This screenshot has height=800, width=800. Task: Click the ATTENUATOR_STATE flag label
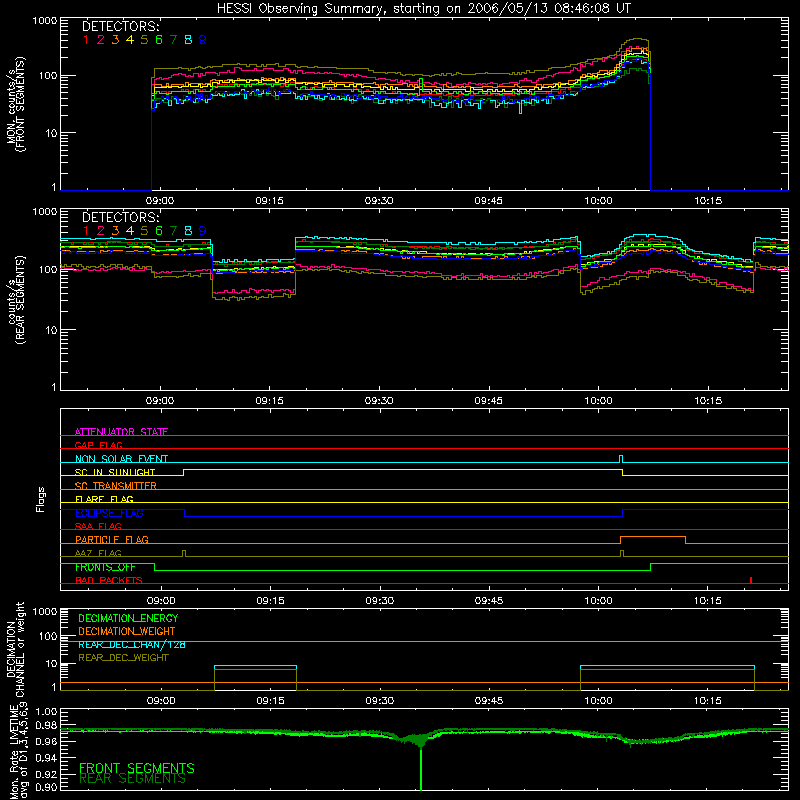click(x=121, y=432)
